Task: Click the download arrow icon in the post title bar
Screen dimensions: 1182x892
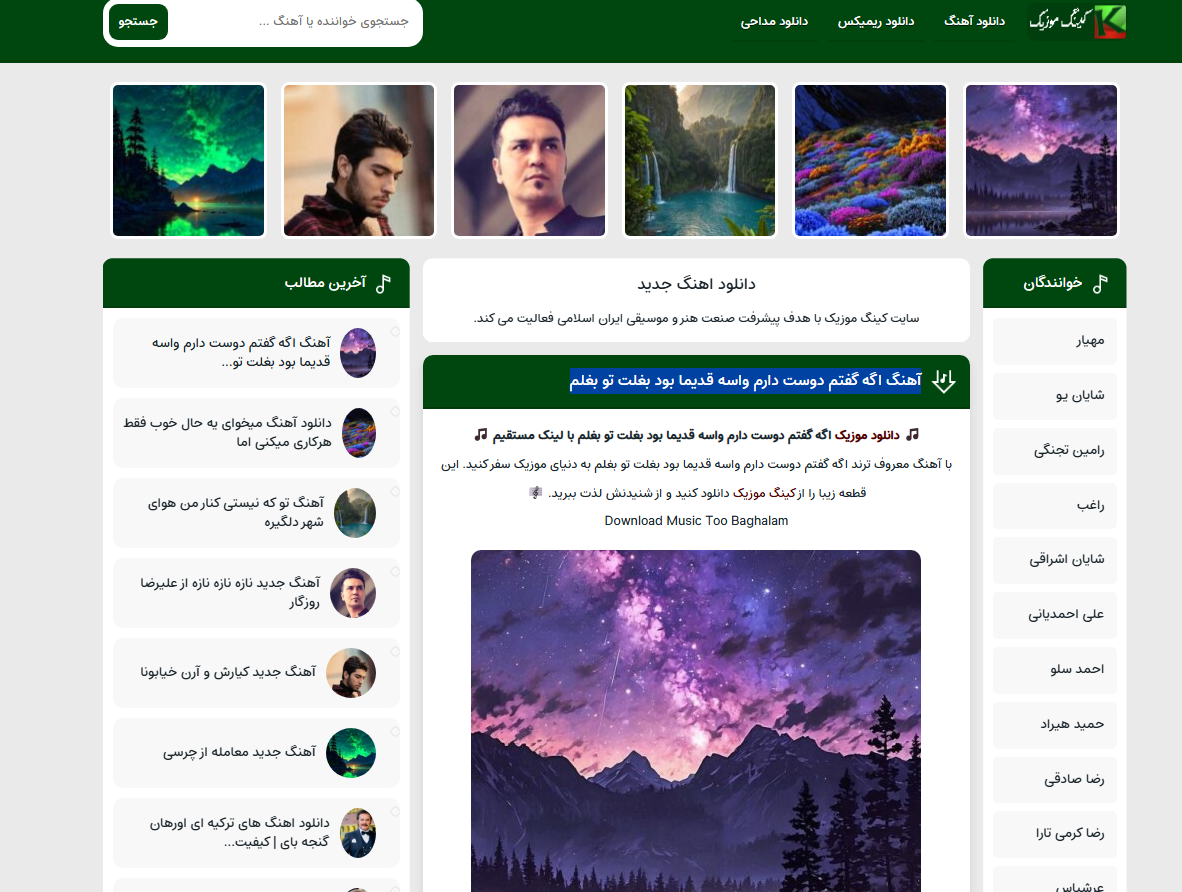Action: pyautogui.click(x=943, y=382)
